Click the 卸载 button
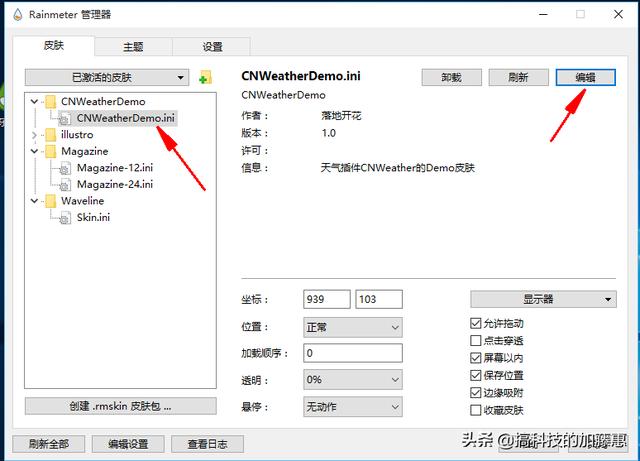This screenshot has width=640, height=461. click(451, 77)
